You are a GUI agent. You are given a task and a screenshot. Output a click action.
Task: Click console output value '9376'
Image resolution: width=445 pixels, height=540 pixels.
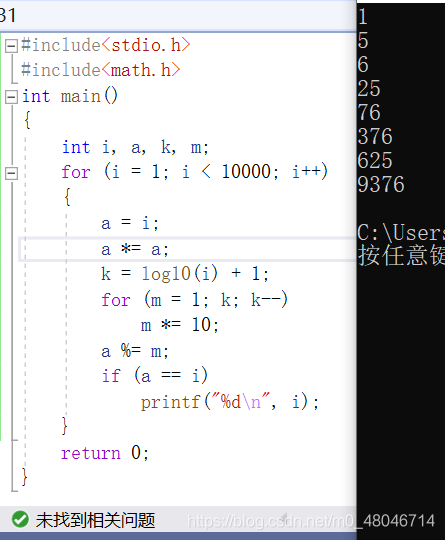[381, 185]
